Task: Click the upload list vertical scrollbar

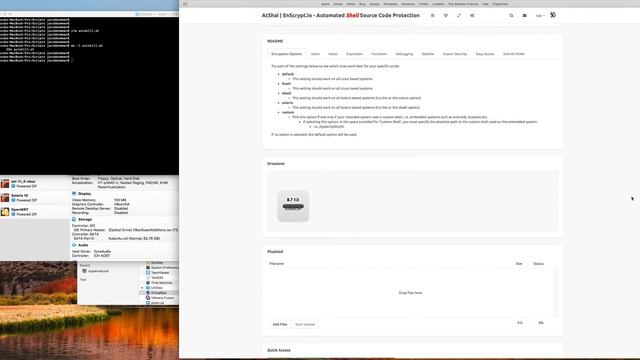Action: [556, 293]
